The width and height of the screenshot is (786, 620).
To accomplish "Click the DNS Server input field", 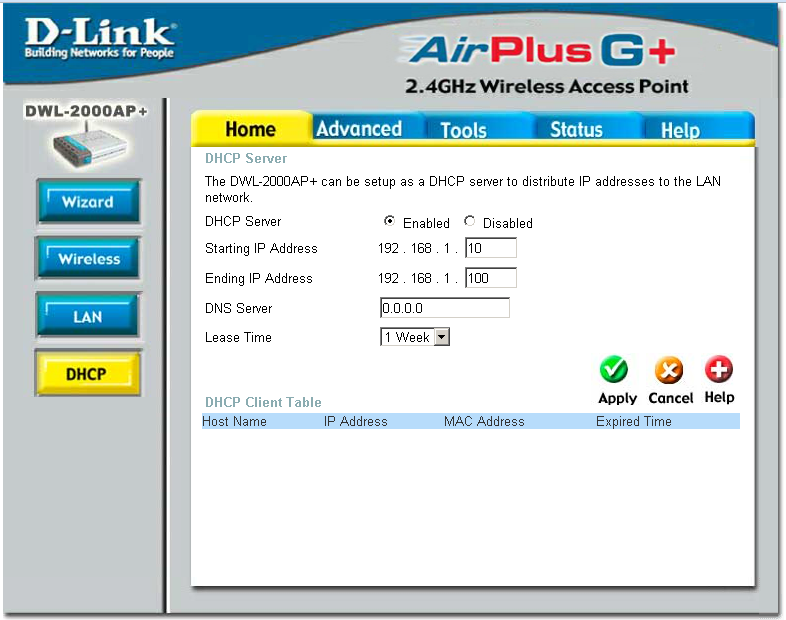I will coord(444,308).
